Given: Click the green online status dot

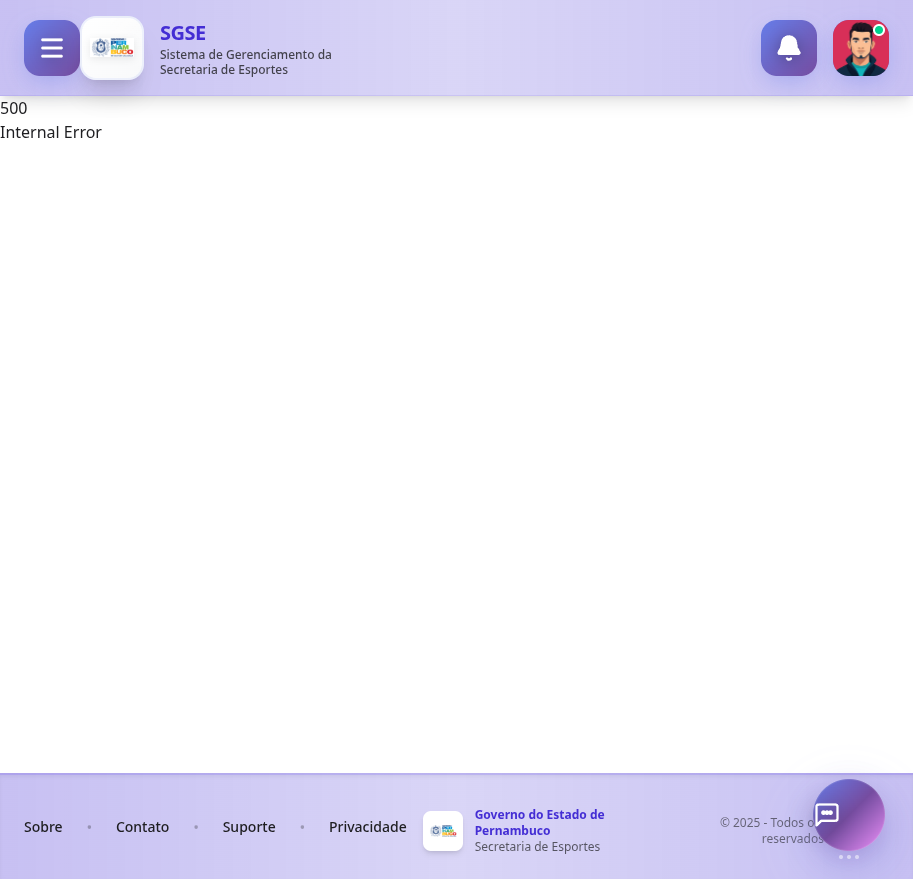Looking at the screenshot, I should [x=879, y=30].
